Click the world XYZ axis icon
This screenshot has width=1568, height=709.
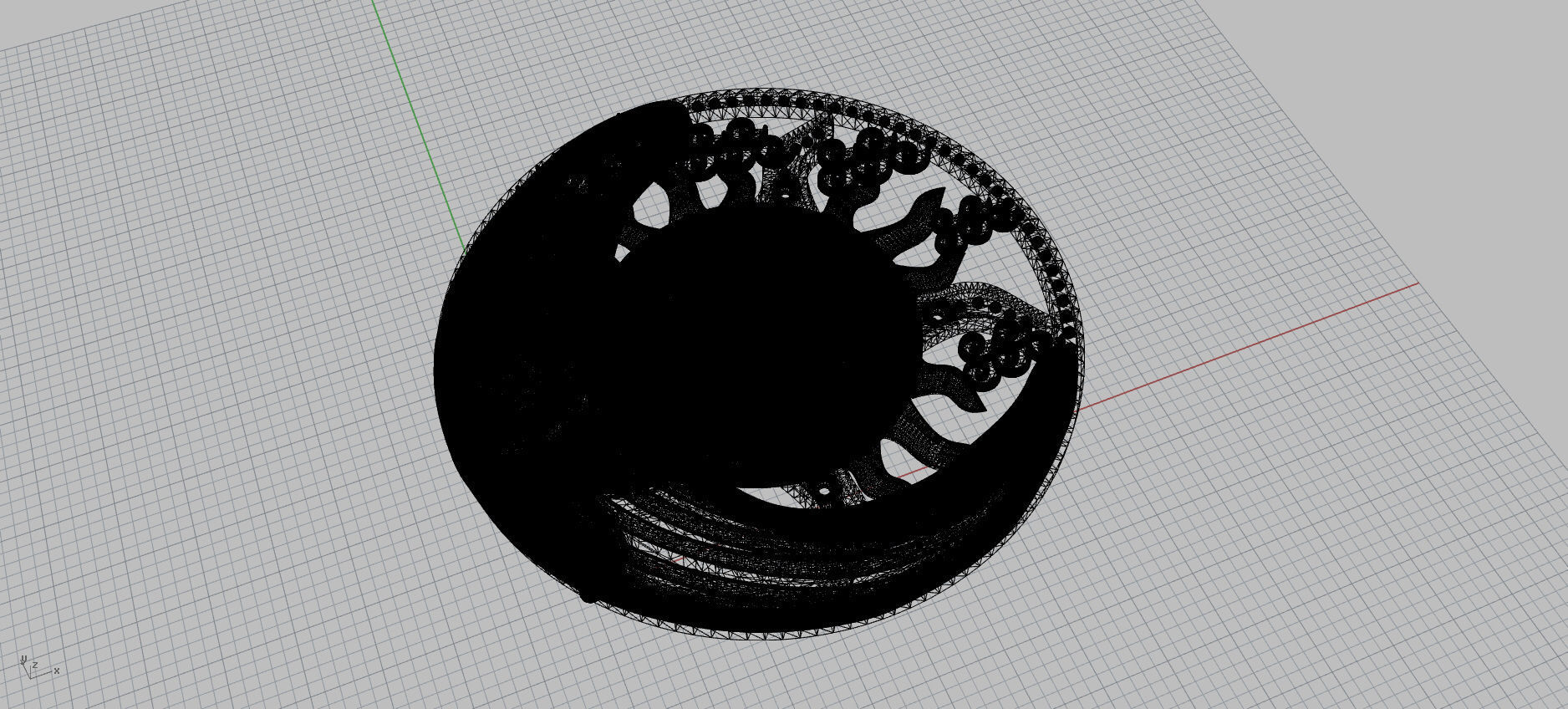38,666
